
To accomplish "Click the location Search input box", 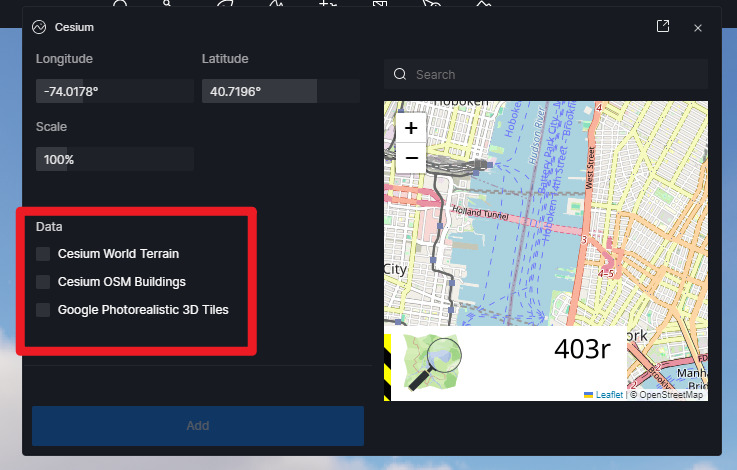I will pos(555,74).
